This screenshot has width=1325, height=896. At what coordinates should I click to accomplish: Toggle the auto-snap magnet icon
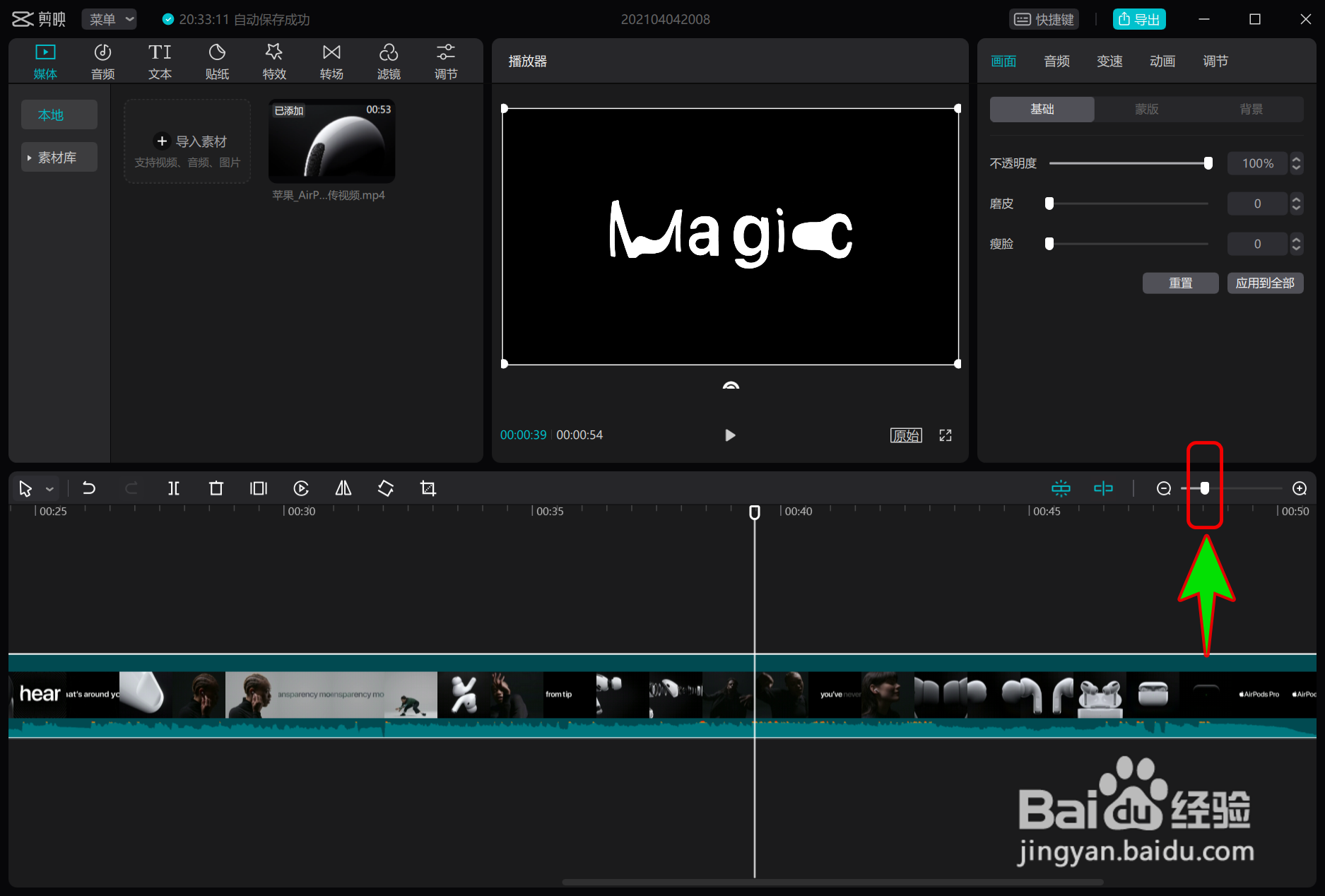pos(1061,488)
